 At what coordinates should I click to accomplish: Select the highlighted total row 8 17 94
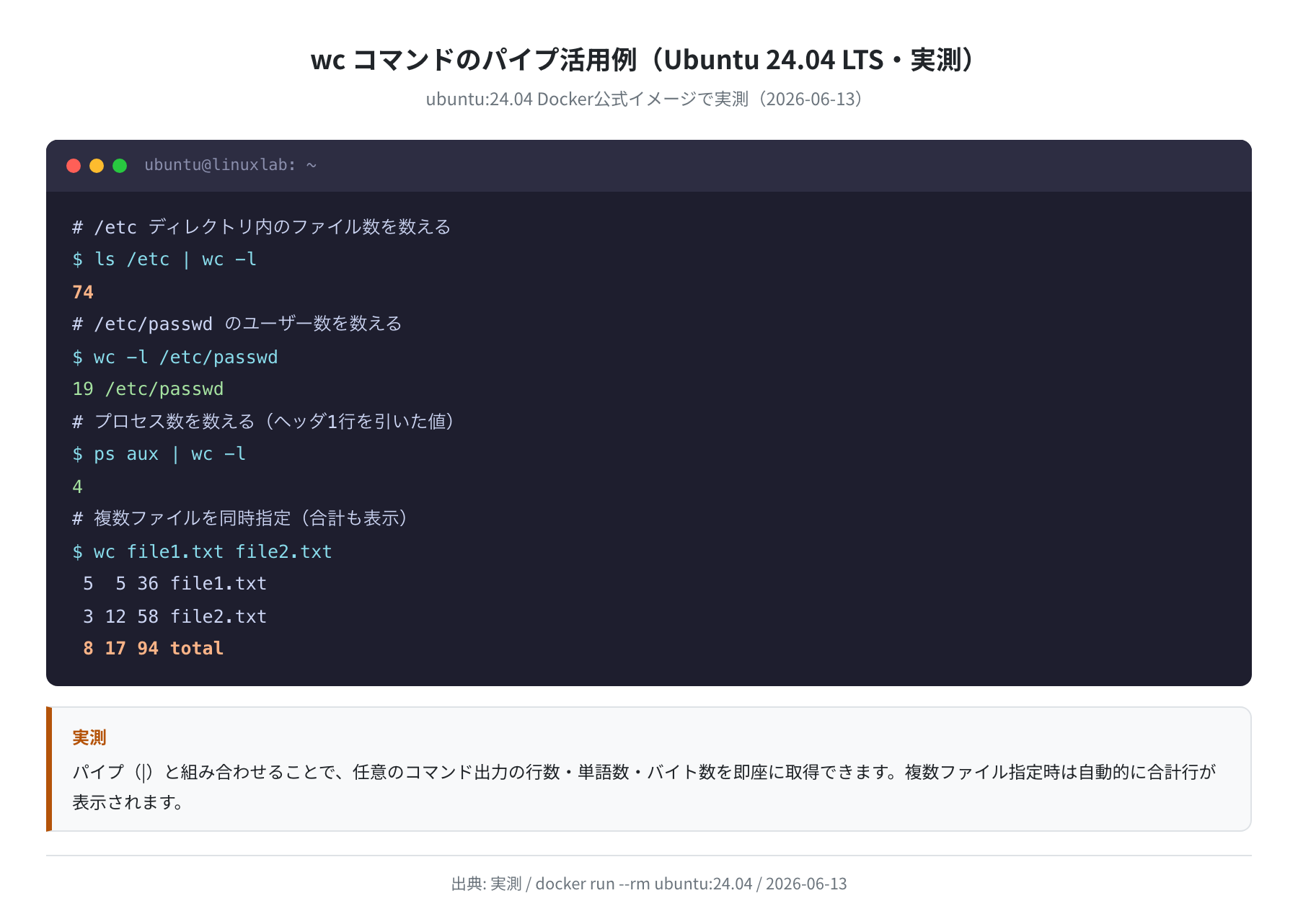[153, 649]
